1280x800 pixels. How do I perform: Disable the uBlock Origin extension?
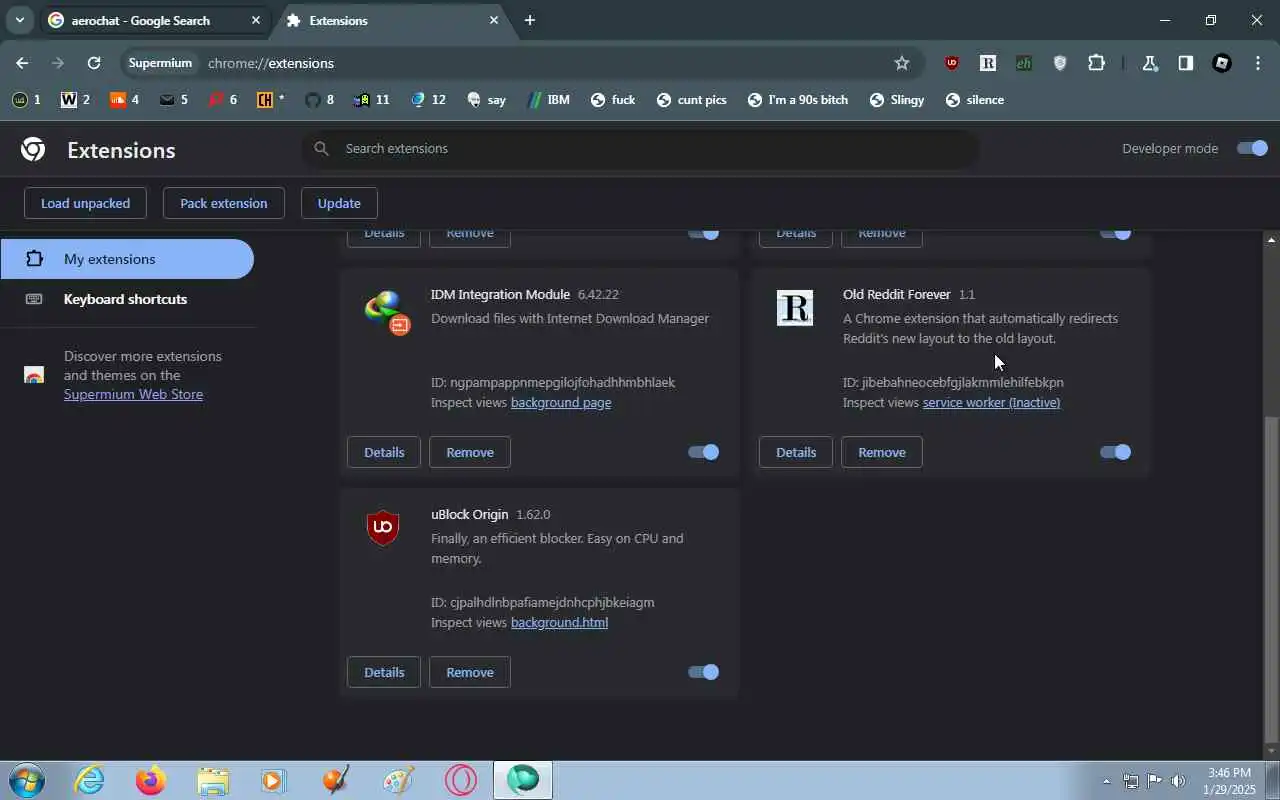point(703,672)
